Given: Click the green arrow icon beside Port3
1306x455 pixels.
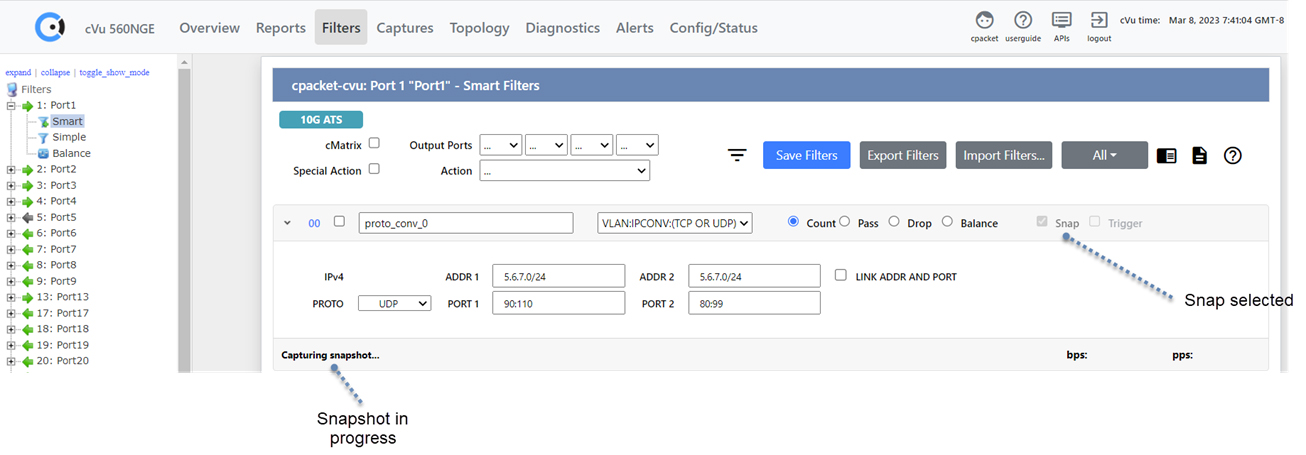Looking at the screenshot, I should (x=28, y=185).
